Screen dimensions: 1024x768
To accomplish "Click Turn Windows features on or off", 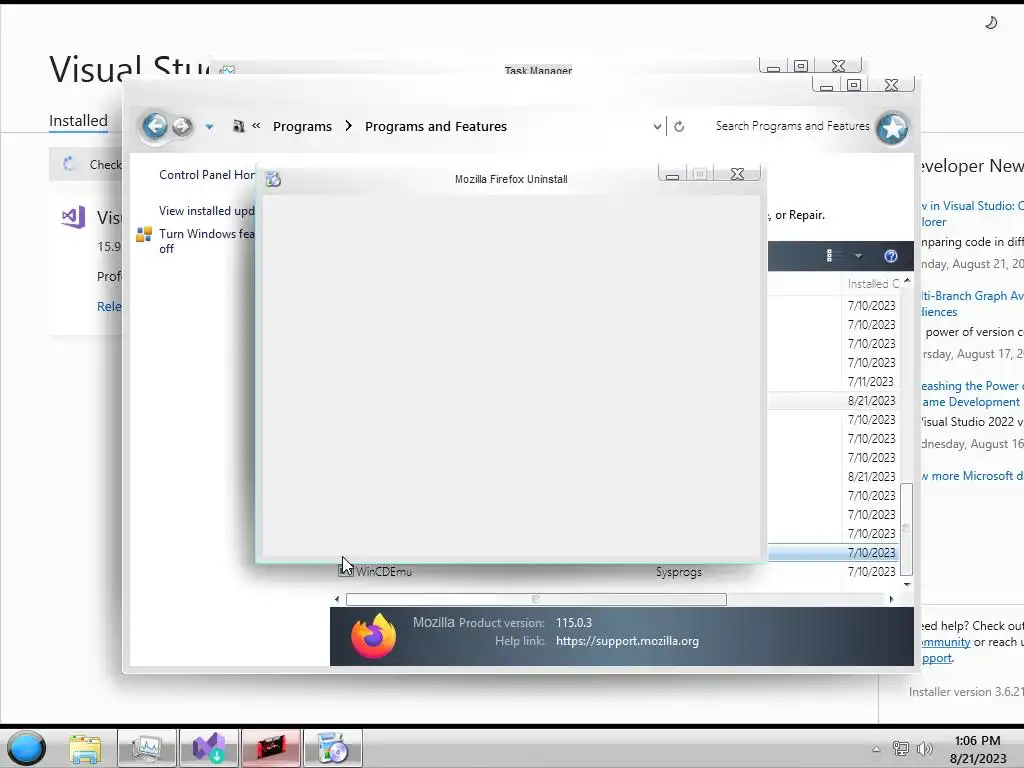I will 206,241.
